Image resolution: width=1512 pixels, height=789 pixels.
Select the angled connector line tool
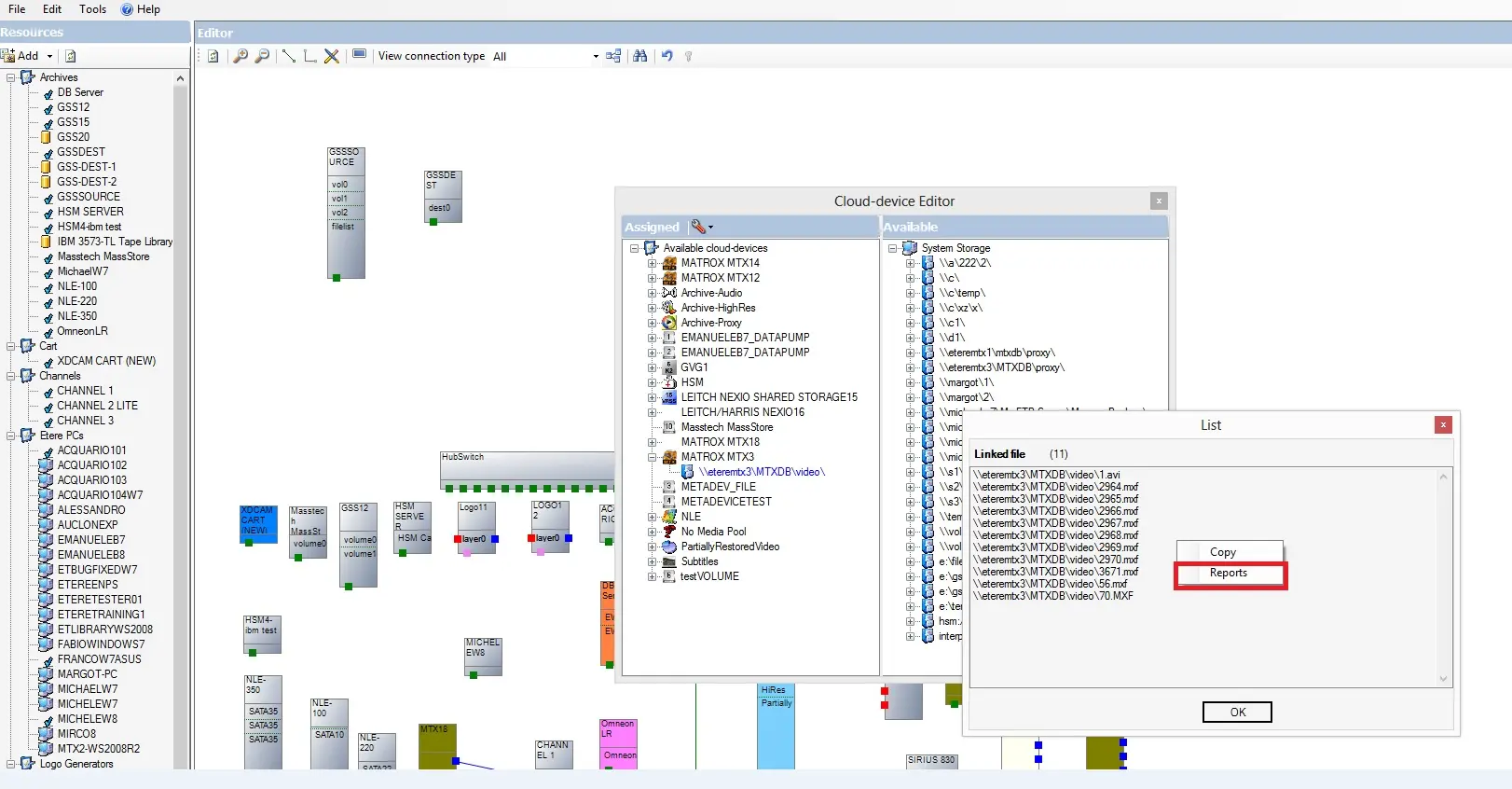click(x=309, y=56)
